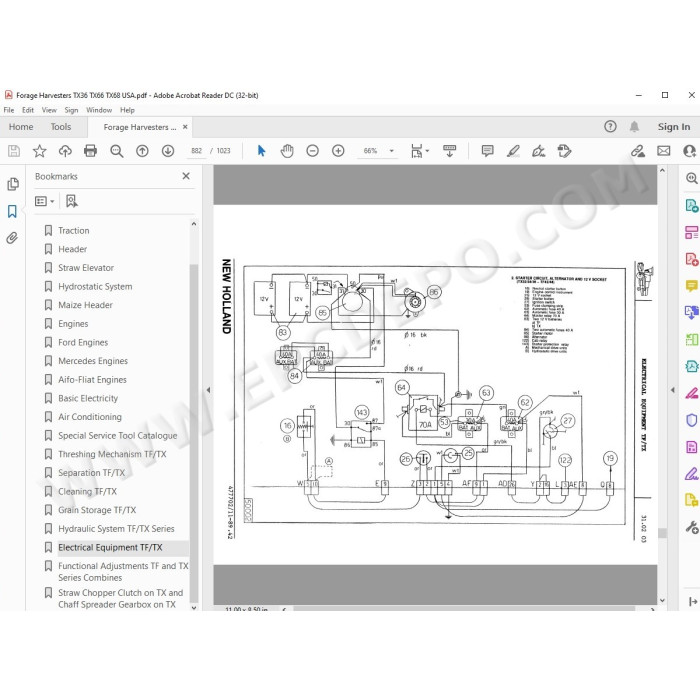Viewport: 700px width, 700px height.
Task: Open the Sign document pen tool
Action: pyautogui.click(x=538, y=151)
